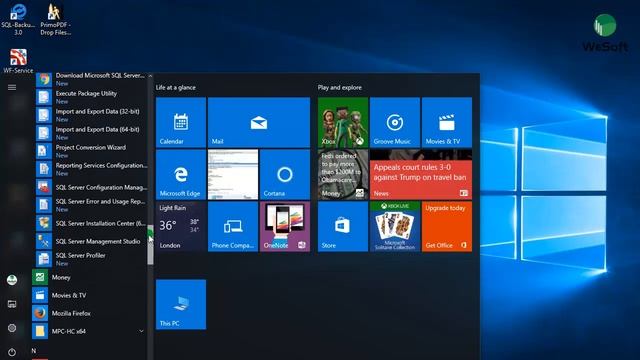Image resolution: width=640 pixels, height=360 pixels.
Task: Open WF-Service desktop shortcut
Action: point(18,61)
